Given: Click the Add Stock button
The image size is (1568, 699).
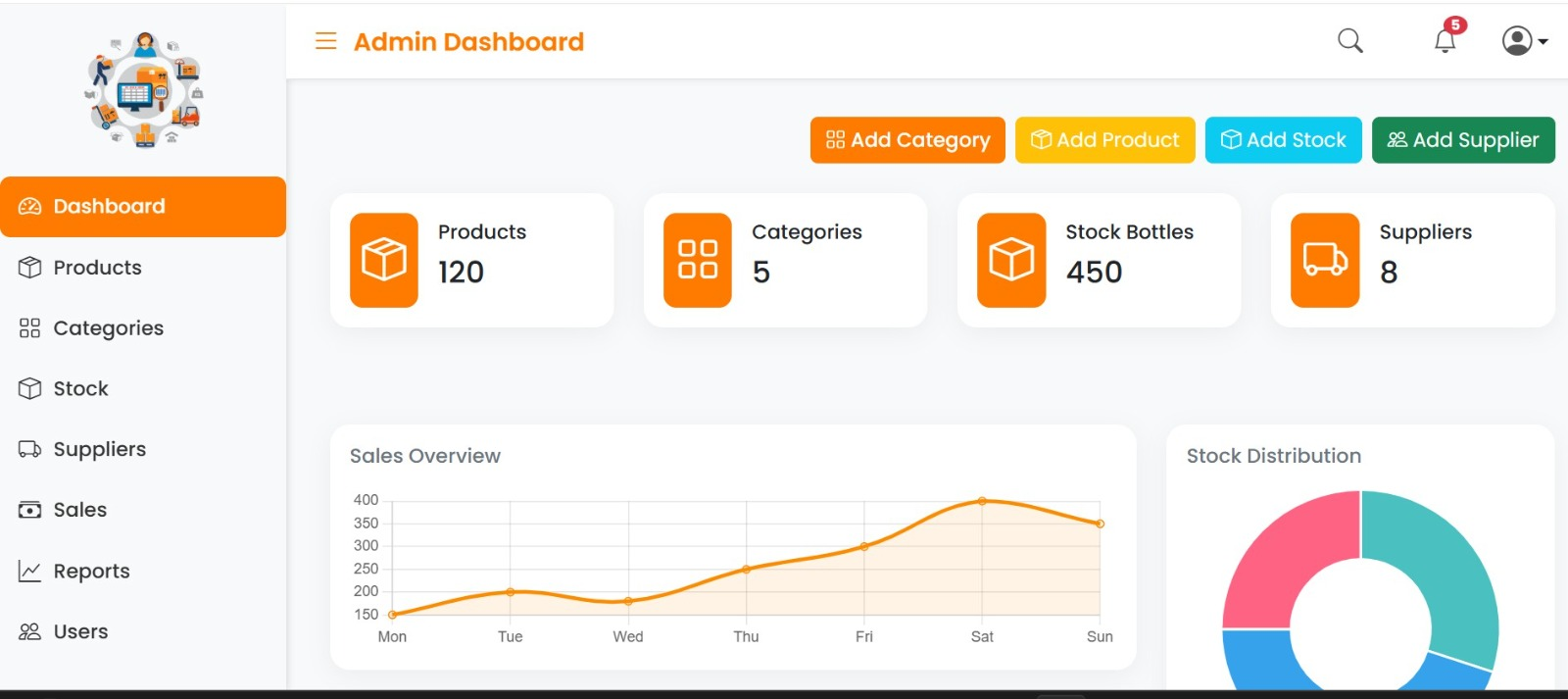Looking at the screenshot, I should click(x=1283, y=140).
